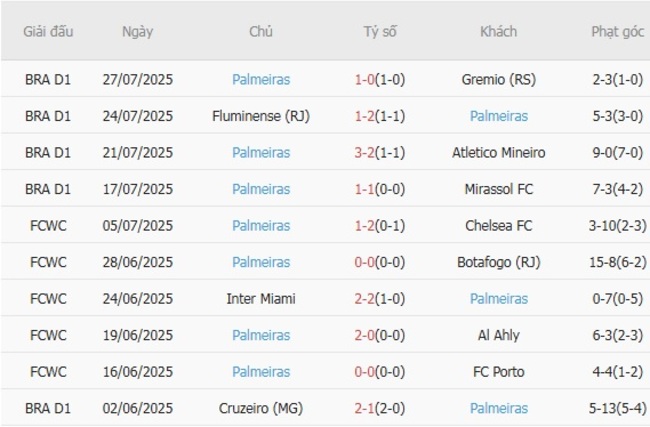The height and width of the screenshot is (427, 650).
Task: Click the Al Ahly team name
Action: click(x=498, y=336)
